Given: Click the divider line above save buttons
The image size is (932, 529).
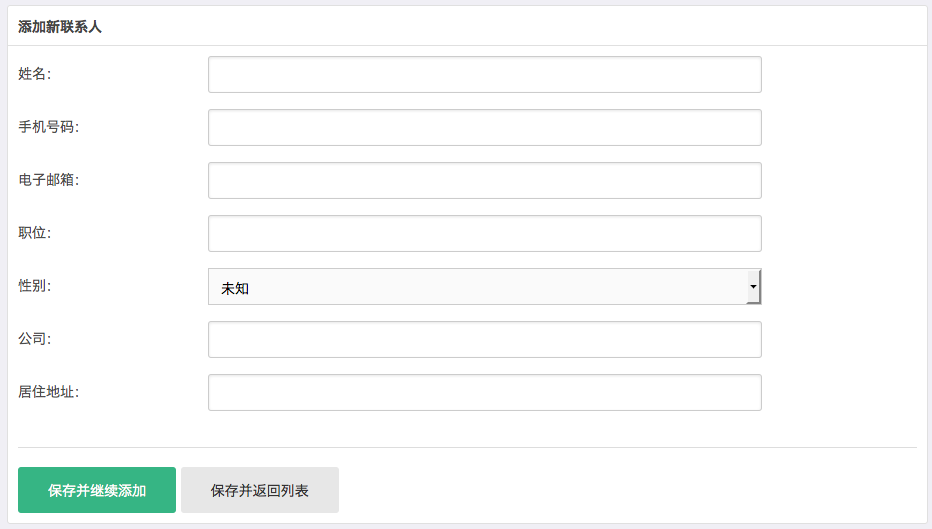Looking at the screenshot, I should (x=467, y=447).
